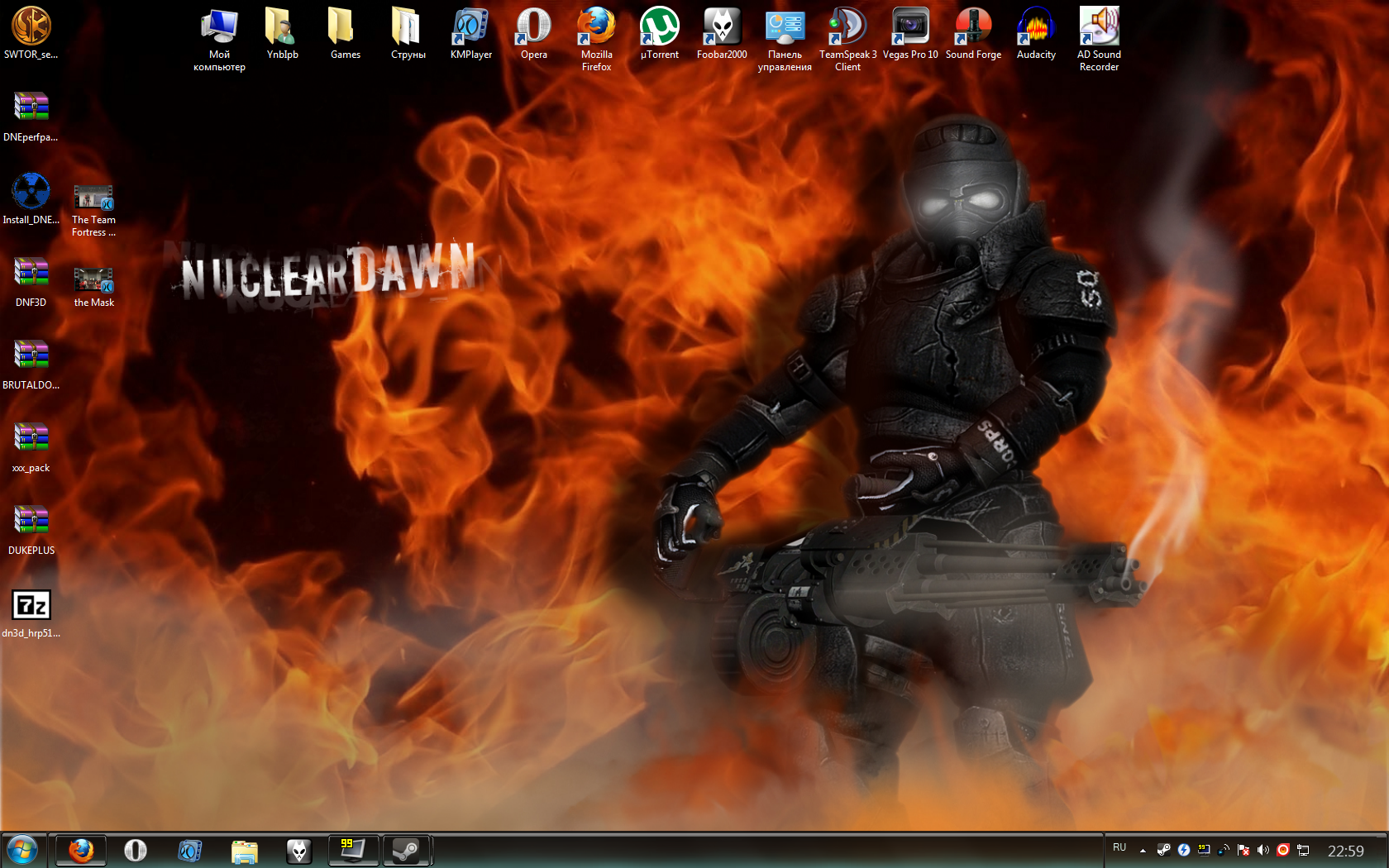
Task: Select the DNF3D archive file
Action: 31,281
